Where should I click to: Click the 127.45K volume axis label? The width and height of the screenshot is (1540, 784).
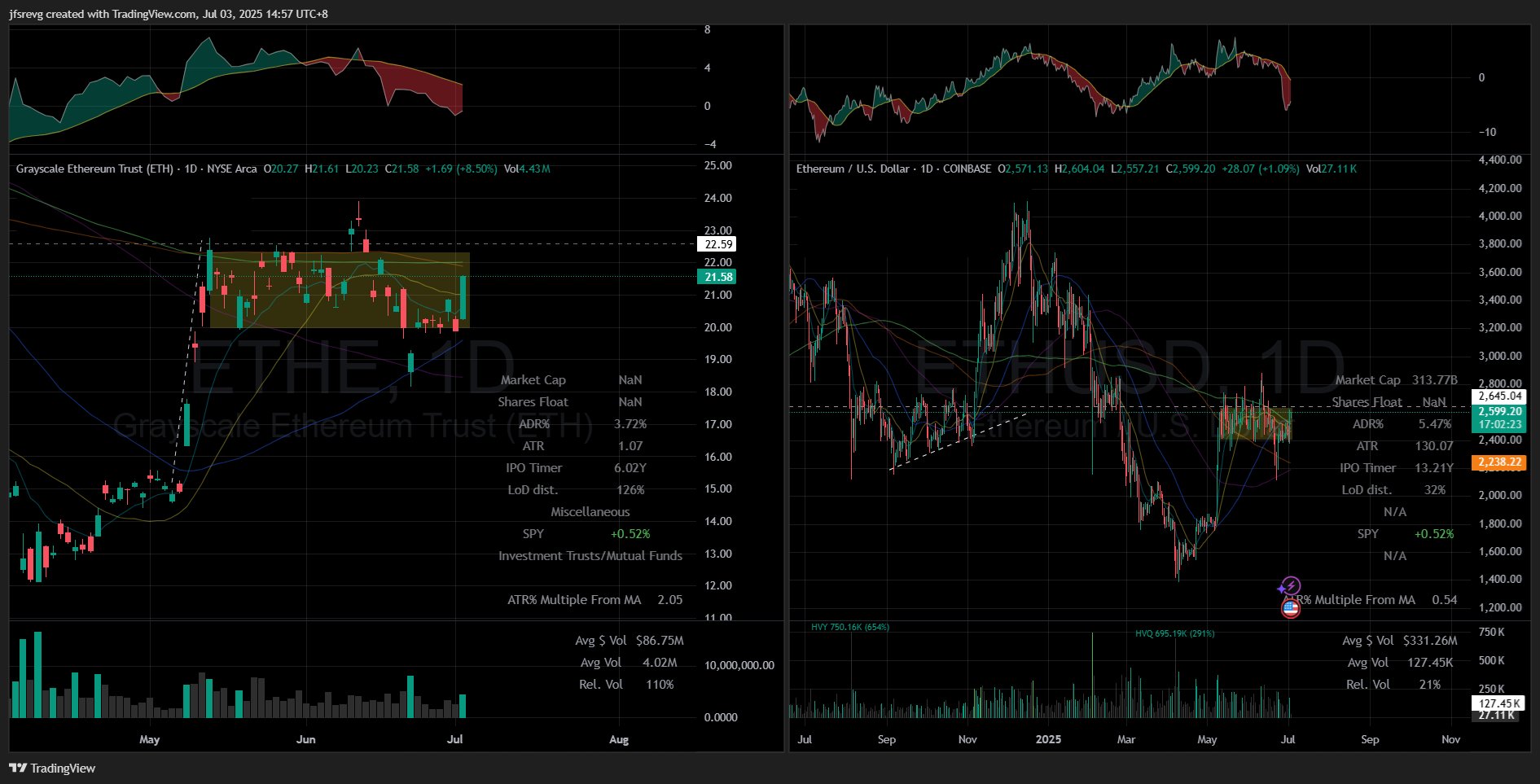point(1499,703)
